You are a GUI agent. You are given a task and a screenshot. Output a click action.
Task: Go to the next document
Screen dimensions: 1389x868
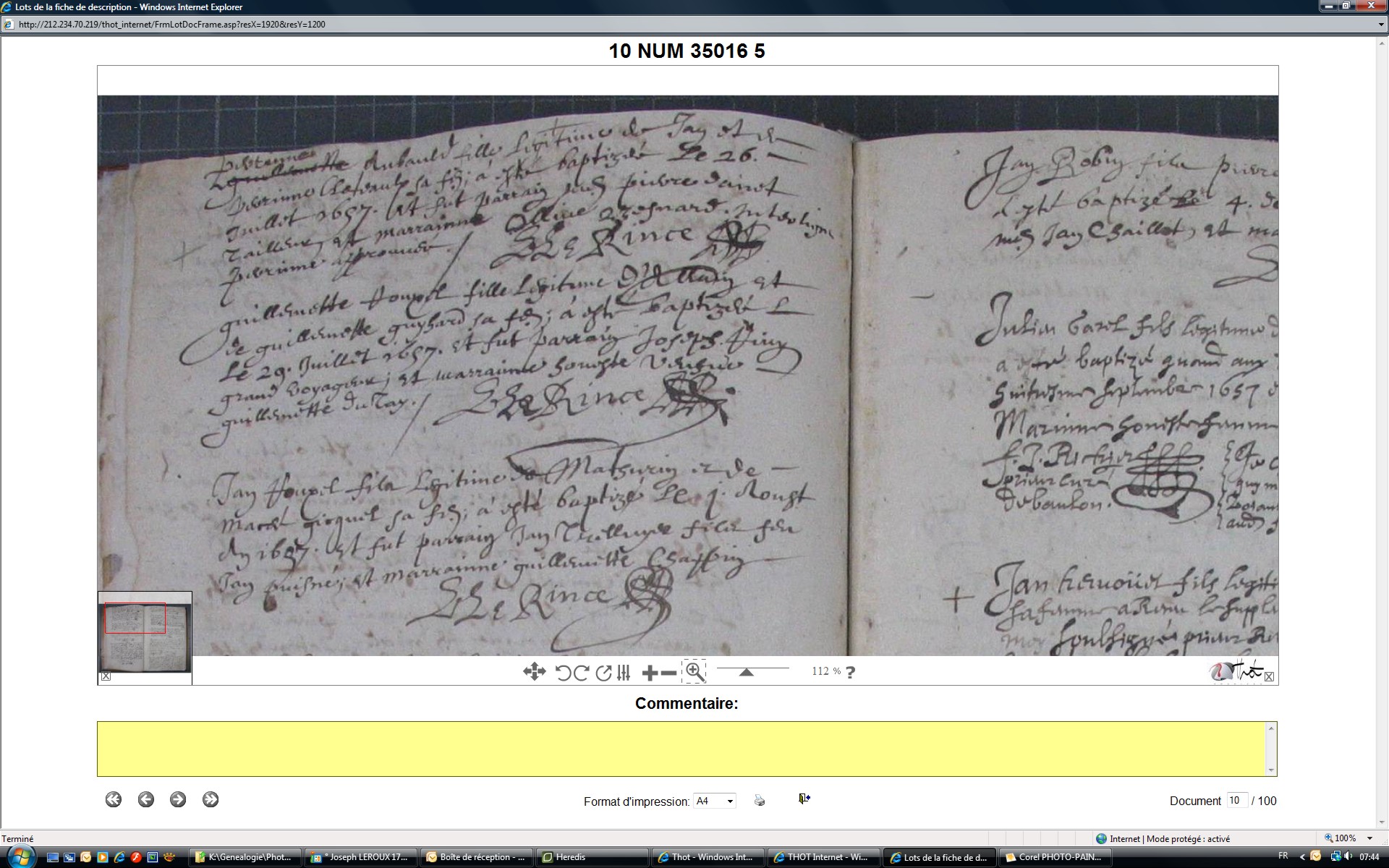[178, 799]
